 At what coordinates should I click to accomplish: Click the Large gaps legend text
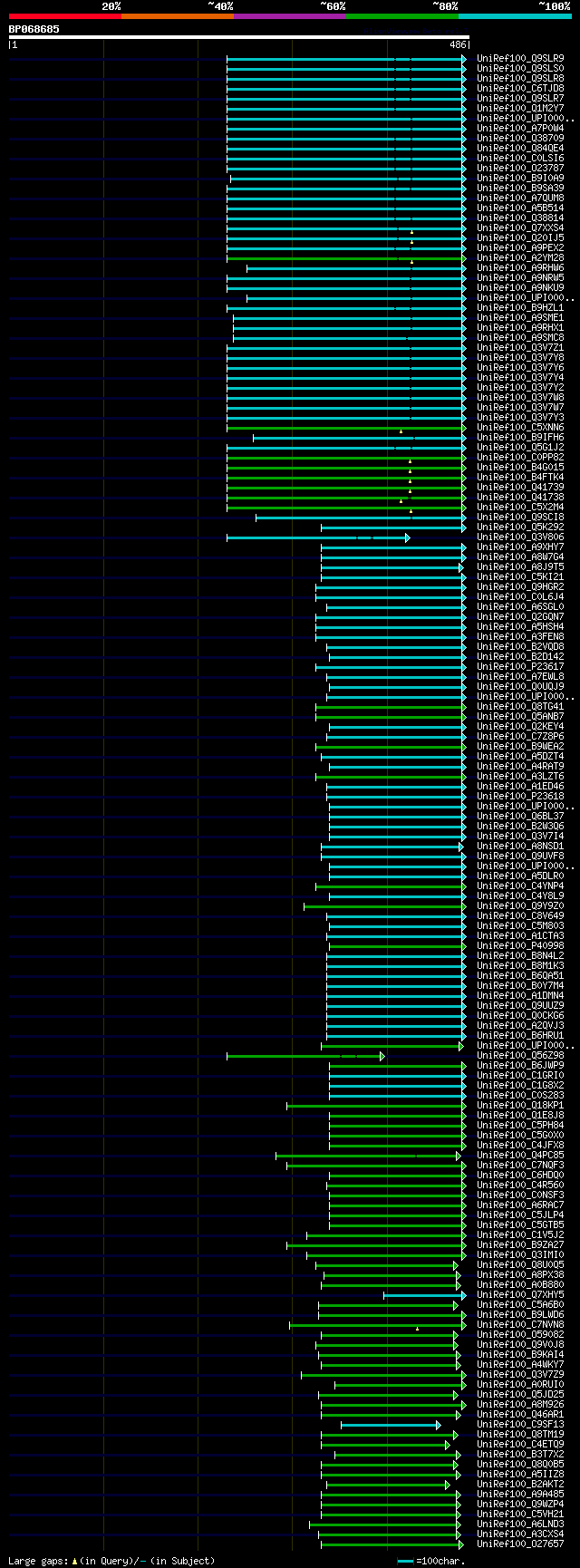click(x=111, y=1561)
